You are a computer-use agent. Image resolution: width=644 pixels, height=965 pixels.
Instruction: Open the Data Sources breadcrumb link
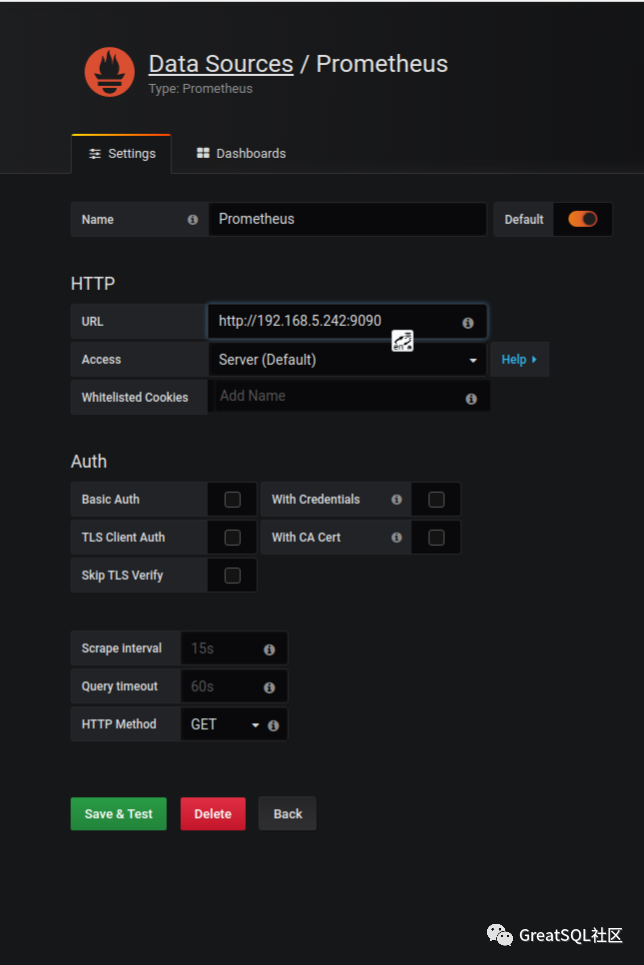[221, 64]
